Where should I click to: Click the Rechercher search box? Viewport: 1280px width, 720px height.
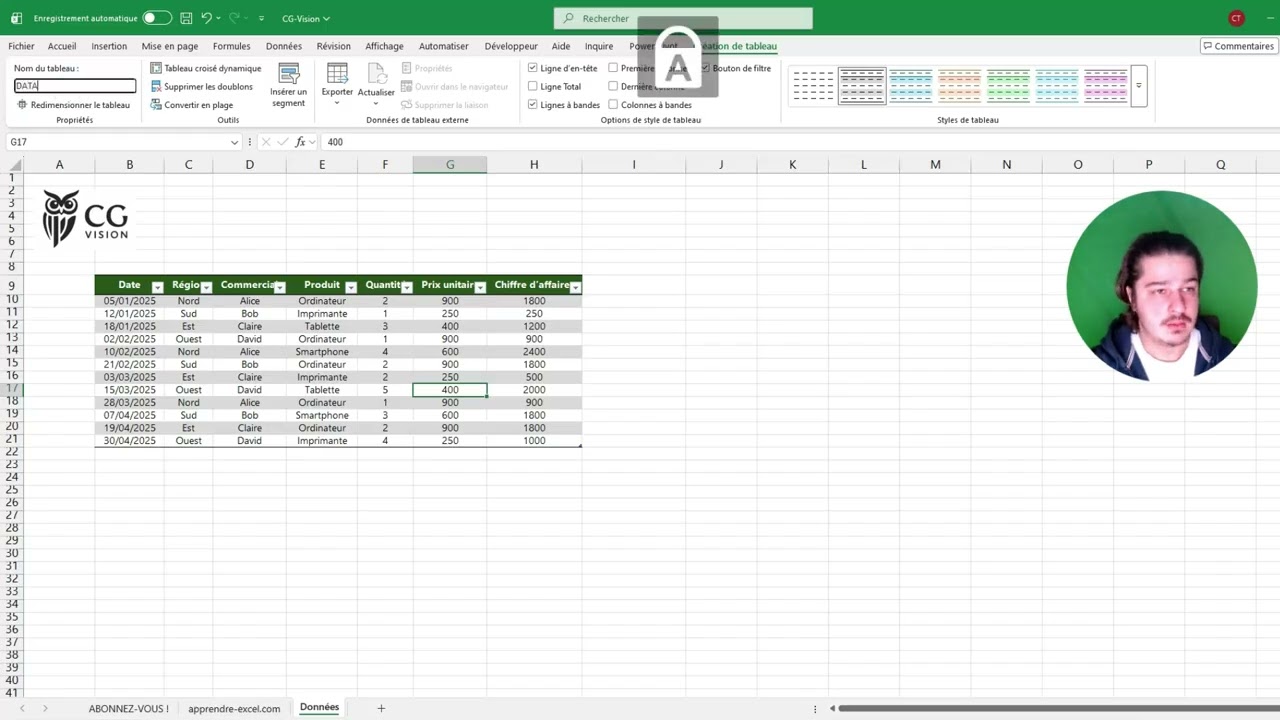683,18
